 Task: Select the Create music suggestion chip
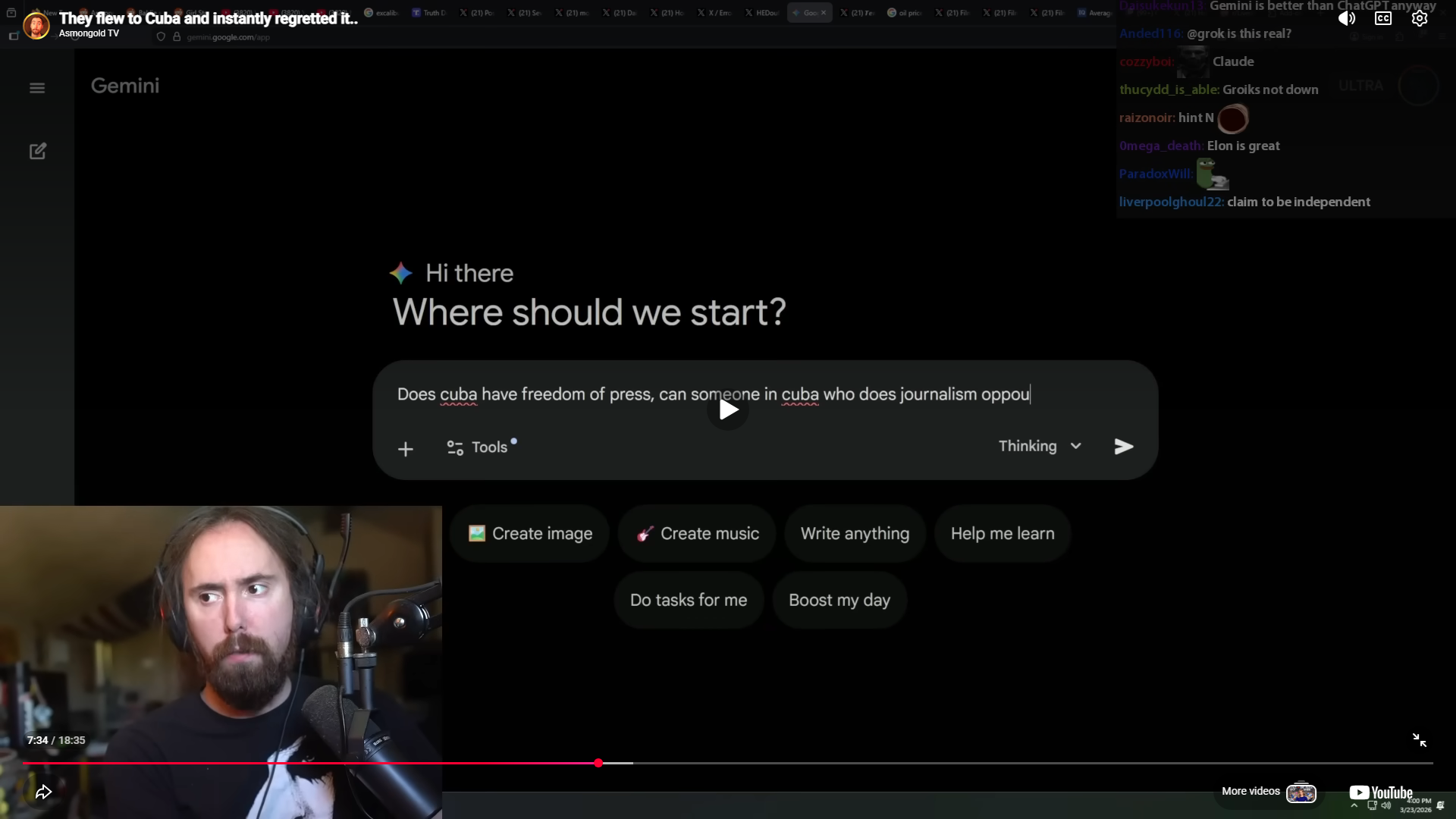pos(698,534)
